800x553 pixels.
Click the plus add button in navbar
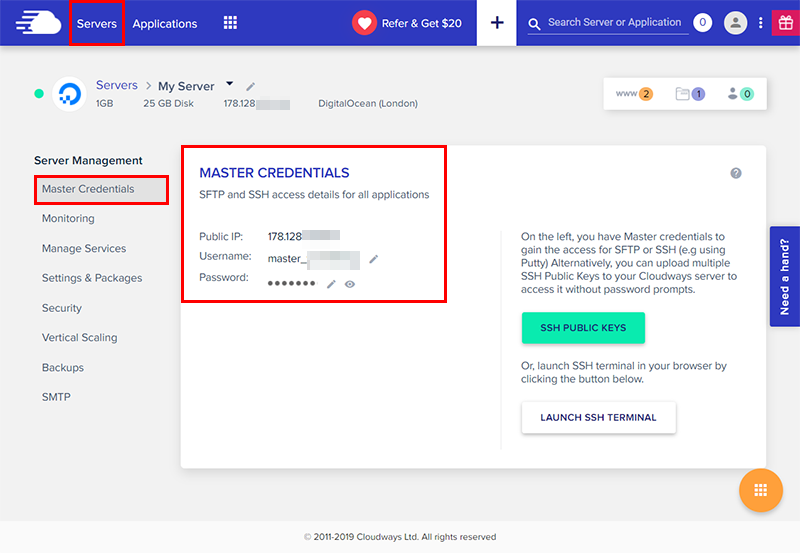[497, 23]
